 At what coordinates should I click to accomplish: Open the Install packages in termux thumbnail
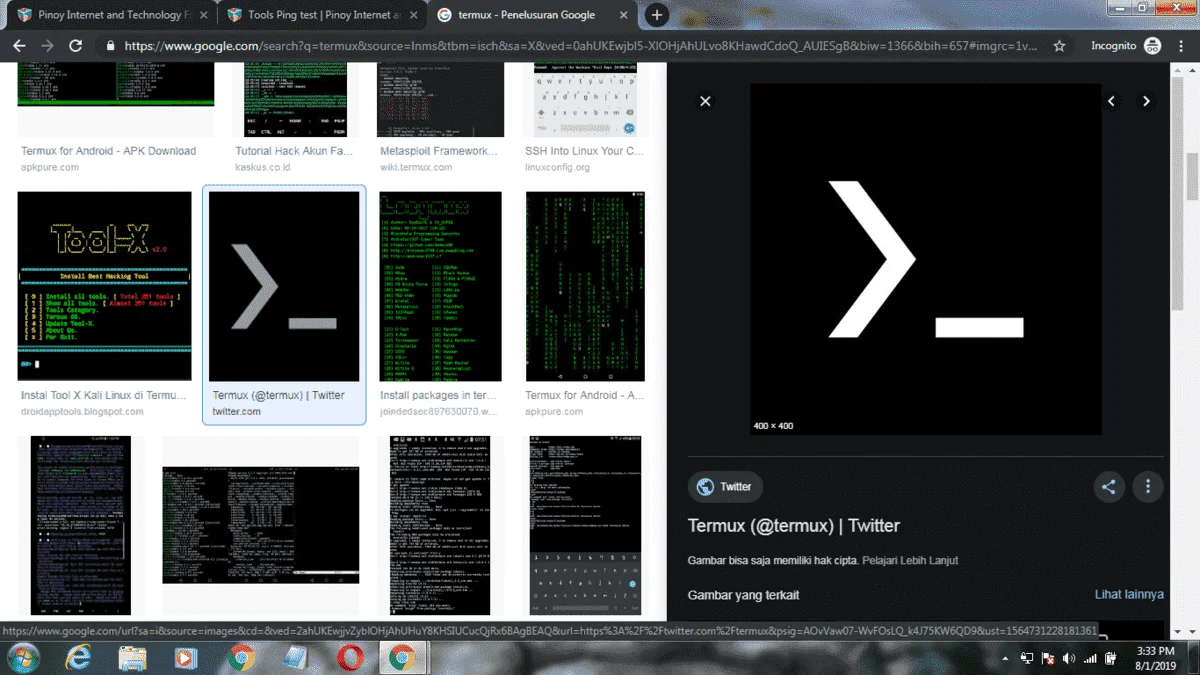[438, 286]
